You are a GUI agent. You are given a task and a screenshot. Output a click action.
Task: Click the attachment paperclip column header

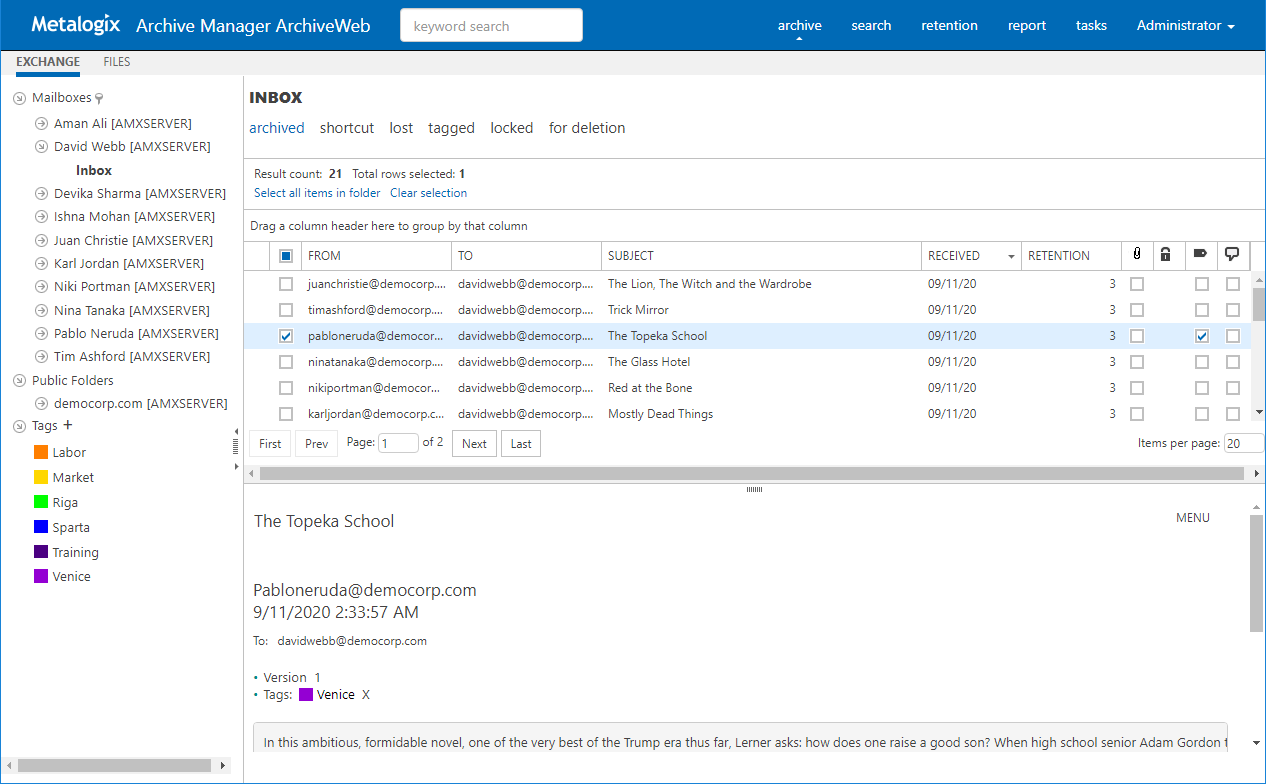1137,255
